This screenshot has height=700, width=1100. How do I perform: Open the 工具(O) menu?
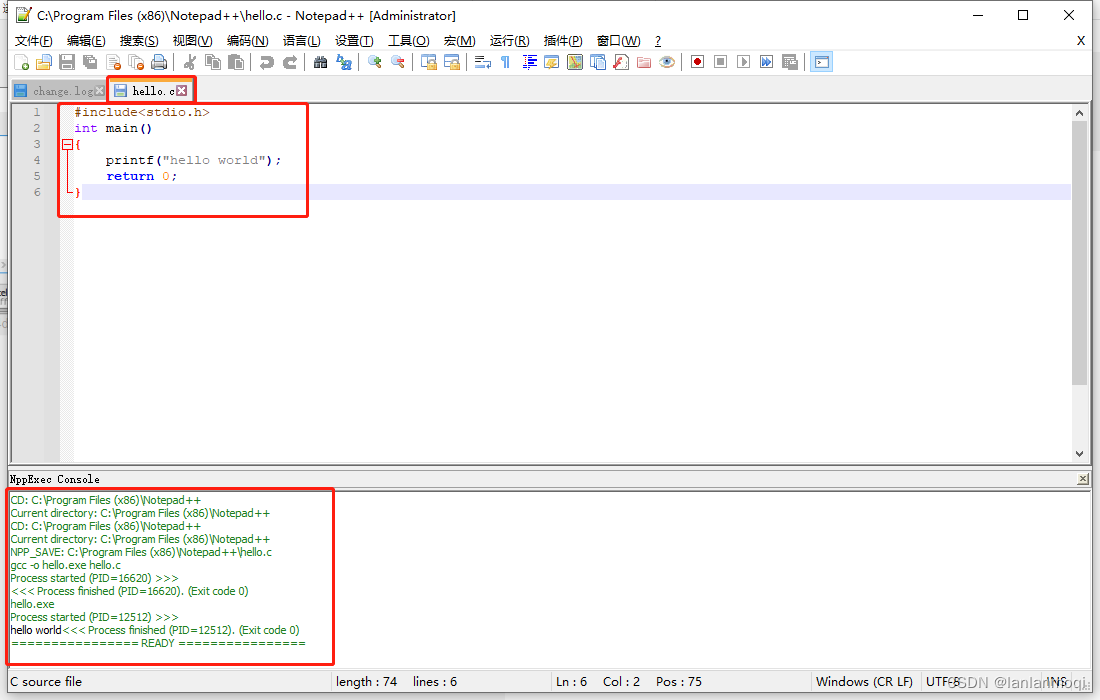[x=408, y=41]
